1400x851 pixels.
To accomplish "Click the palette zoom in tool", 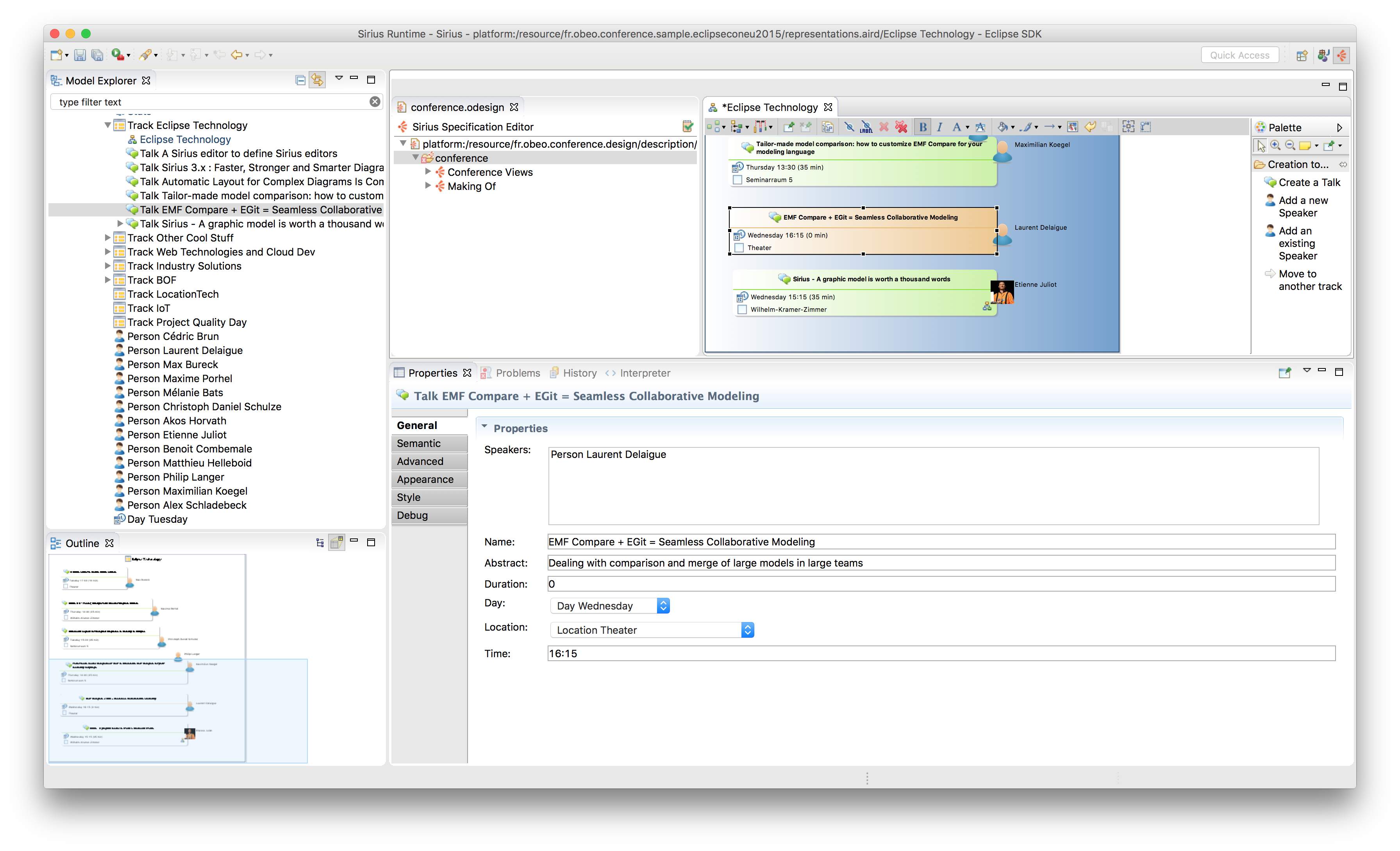I will pos(1275,145).
